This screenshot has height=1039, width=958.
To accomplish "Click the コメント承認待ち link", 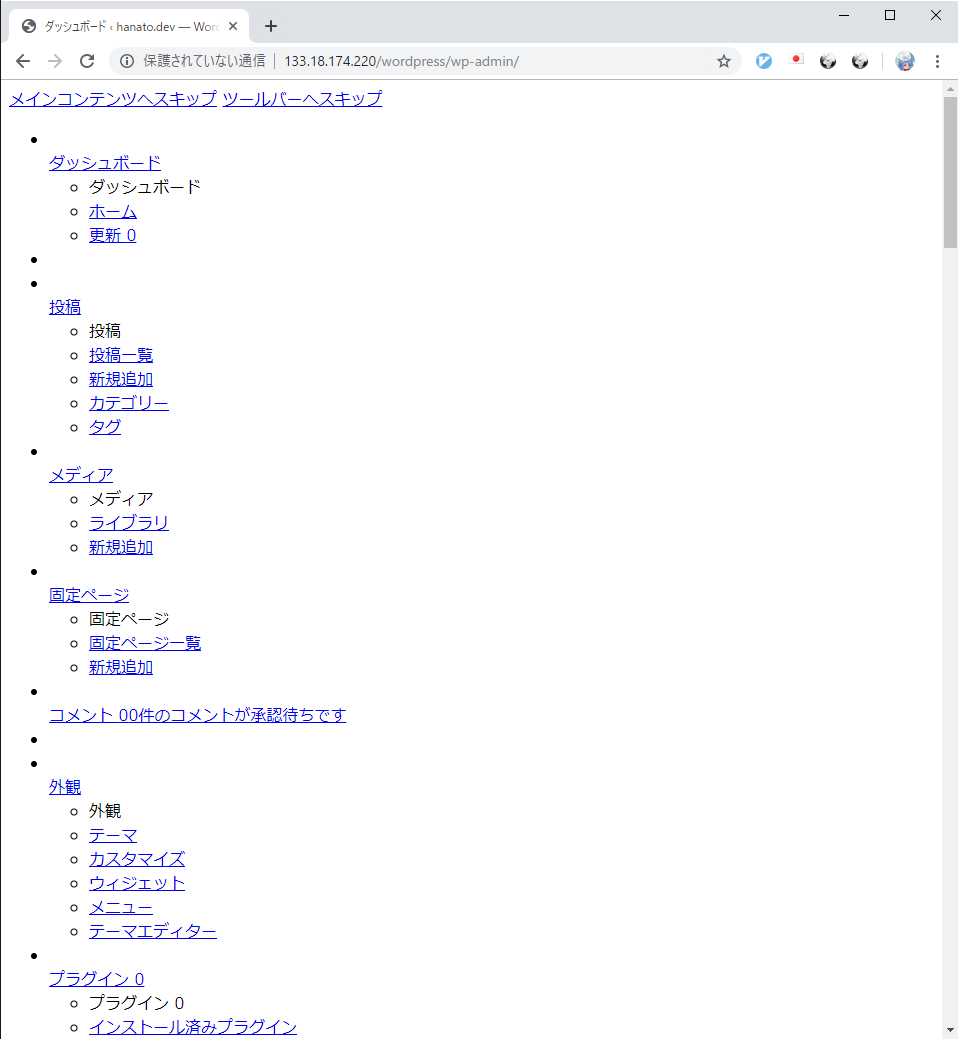I will pyautogui.click(x=197, y=715).
